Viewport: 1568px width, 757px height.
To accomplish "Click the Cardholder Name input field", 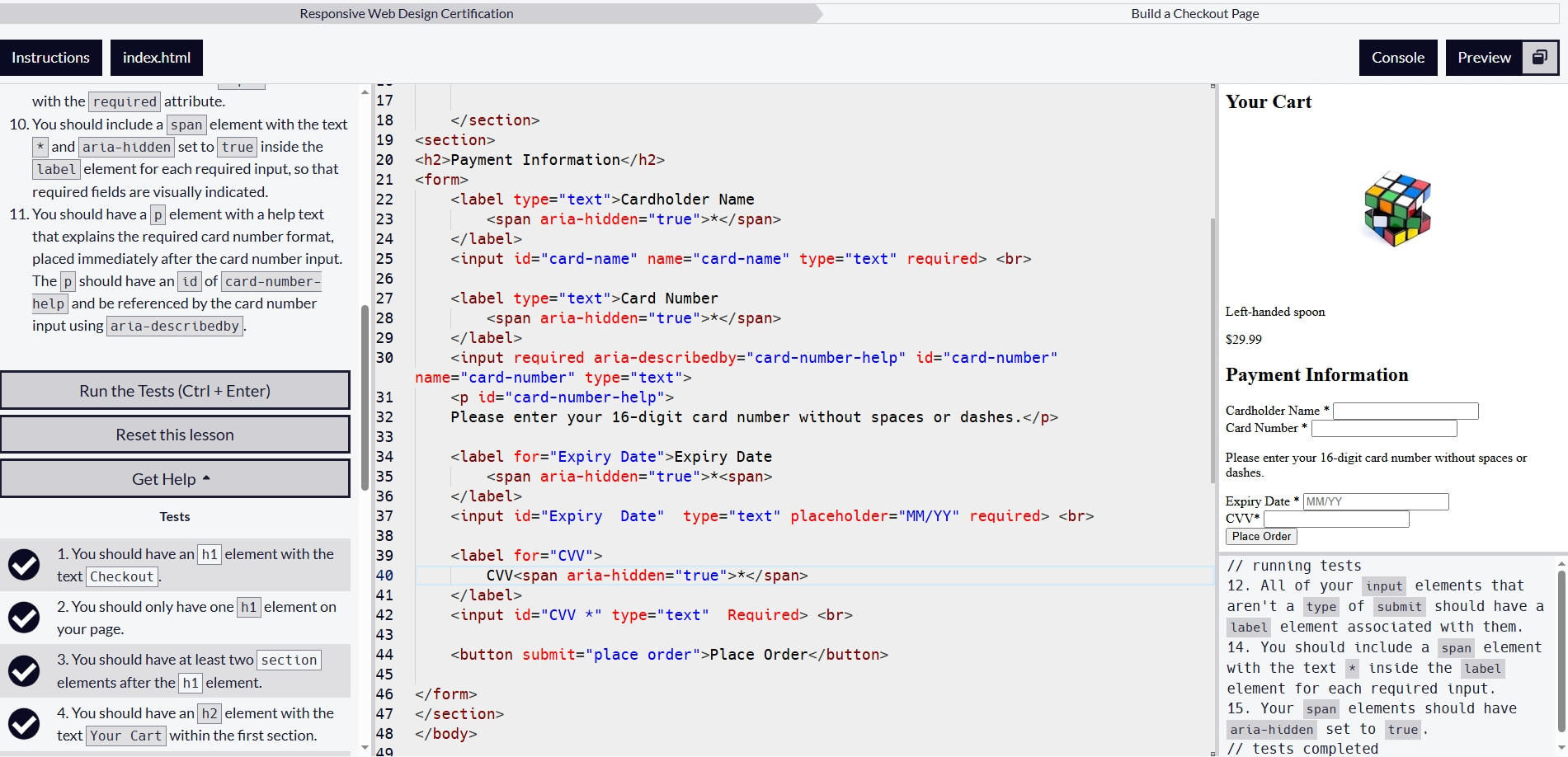I will [x=1406, y=410].
